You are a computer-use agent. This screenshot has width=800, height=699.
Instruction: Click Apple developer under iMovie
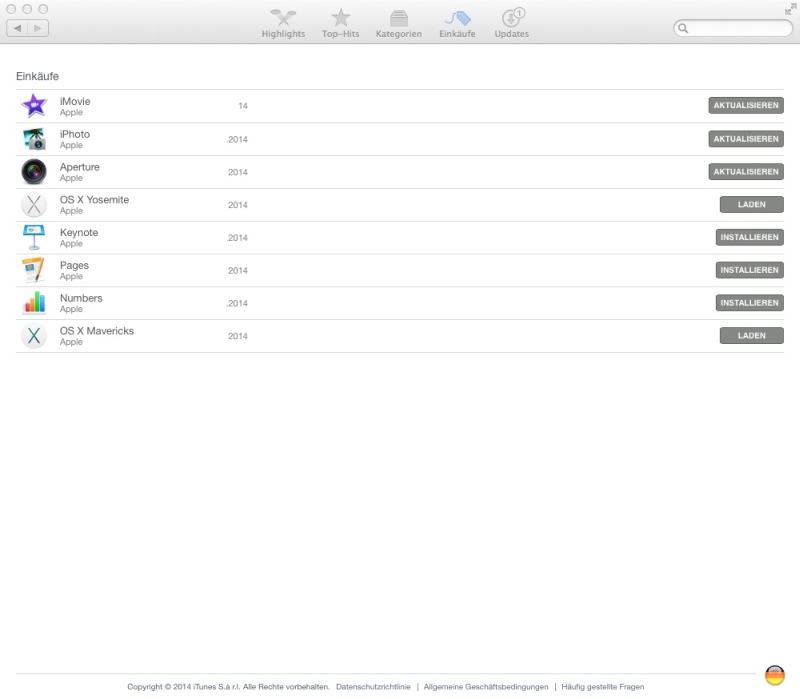[x=71, y=113]
